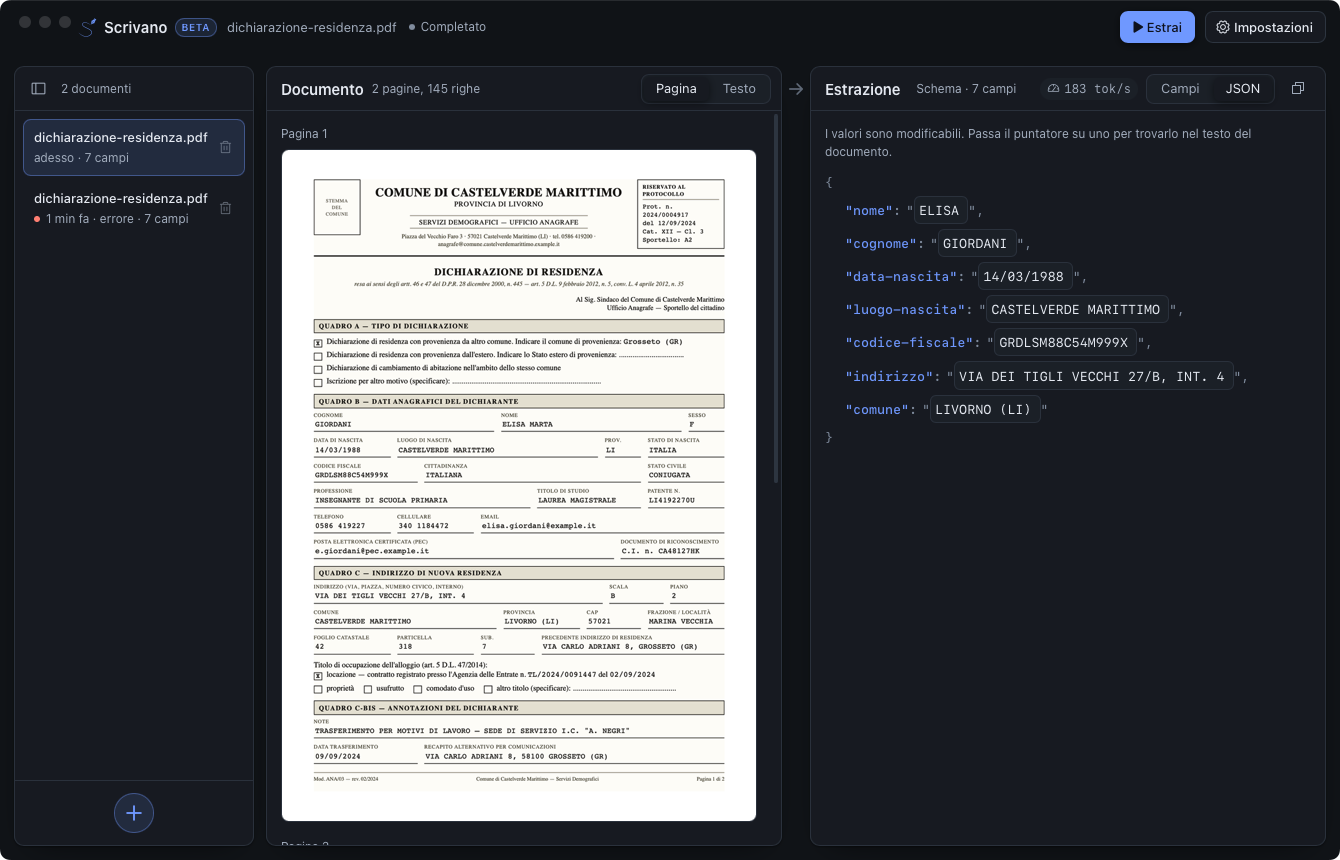Click the arrow between Document and Extraction panels
1340x860 pixels.
click(796, 89)
